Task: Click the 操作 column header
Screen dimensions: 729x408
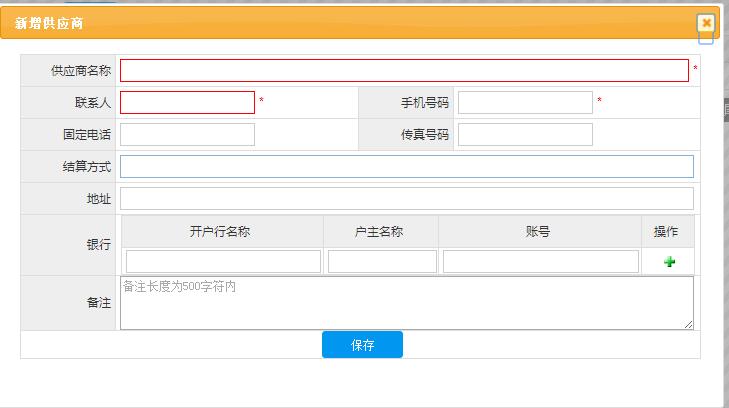Action: click(x=666, y=232)
